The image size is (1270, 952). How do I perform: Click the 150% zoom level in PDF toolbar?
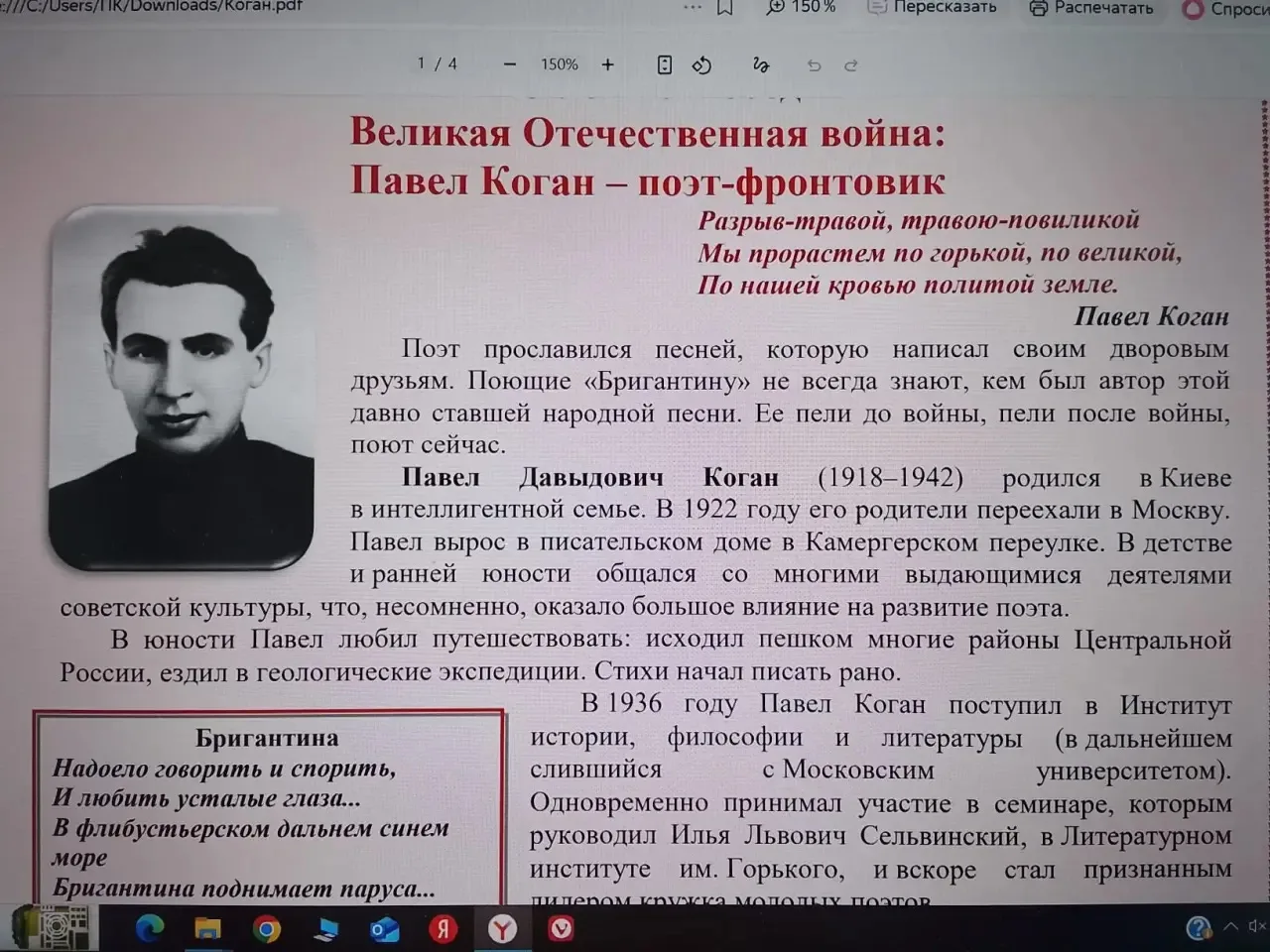[560, 65]
